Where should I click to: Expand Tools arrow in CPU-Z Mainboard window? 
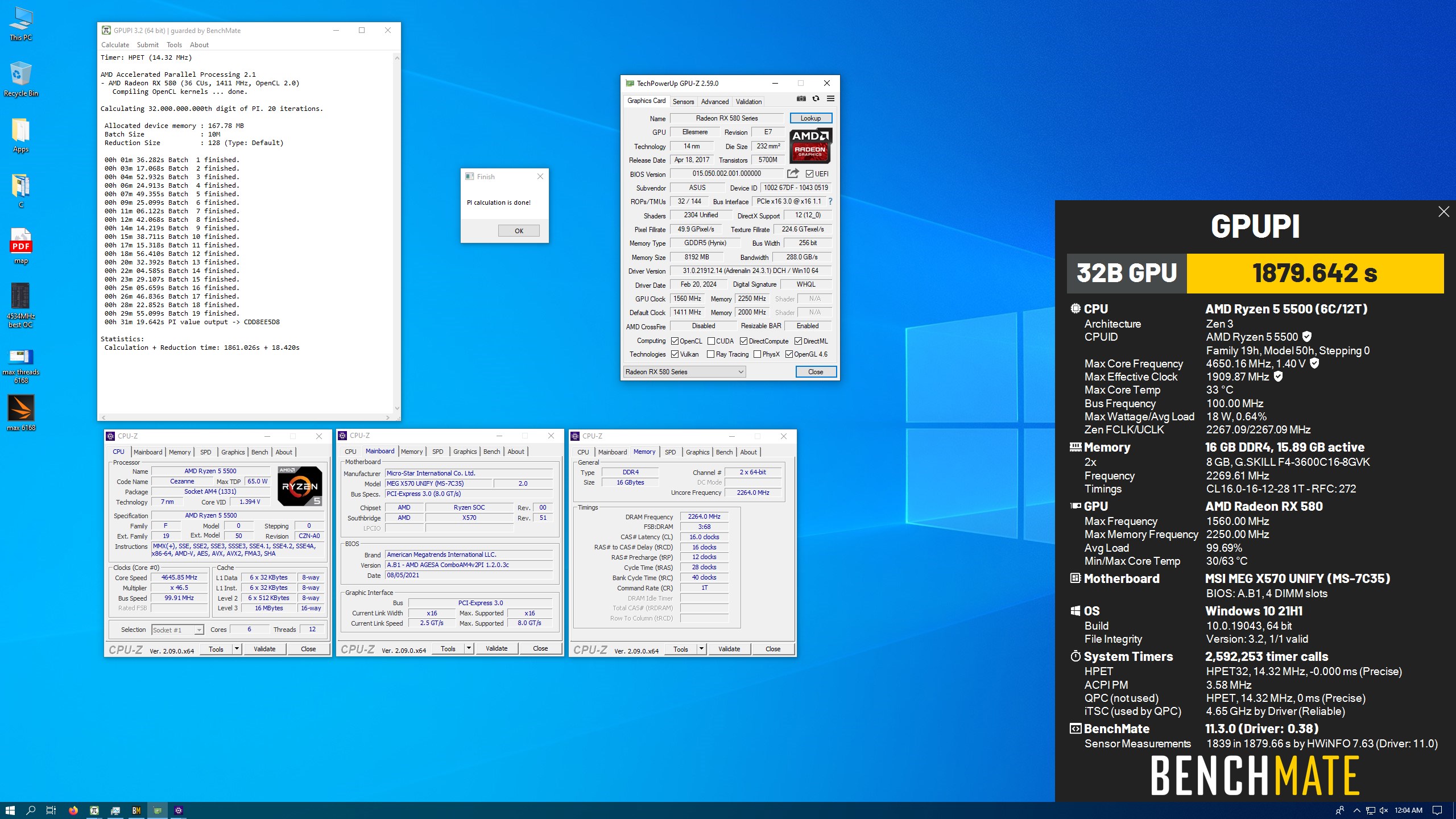[x=469, y=648]
